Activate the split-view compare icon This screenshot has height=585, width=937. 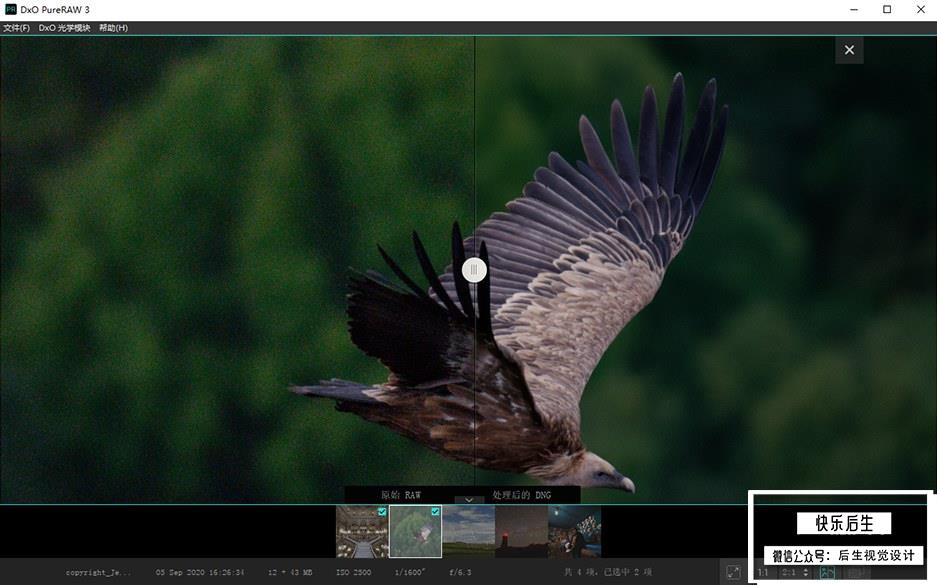(x=827, y=572)
